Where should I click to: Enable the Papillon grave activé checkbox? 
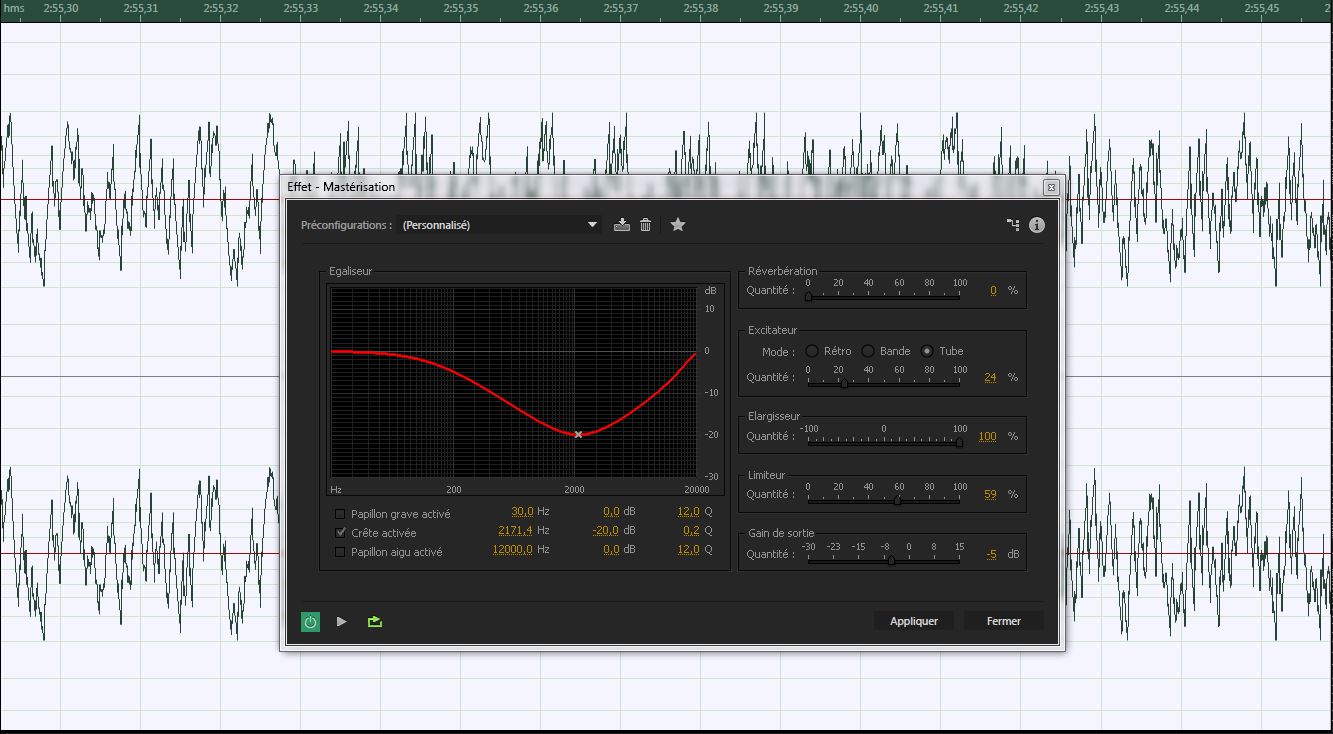(x=341, y=514)
